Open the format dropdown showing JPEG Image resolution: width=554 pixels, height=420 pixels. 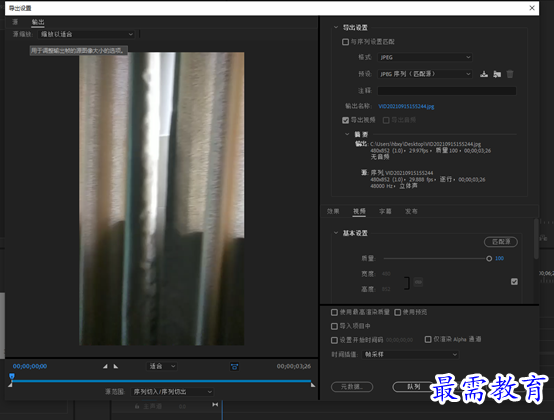(425, 57)
